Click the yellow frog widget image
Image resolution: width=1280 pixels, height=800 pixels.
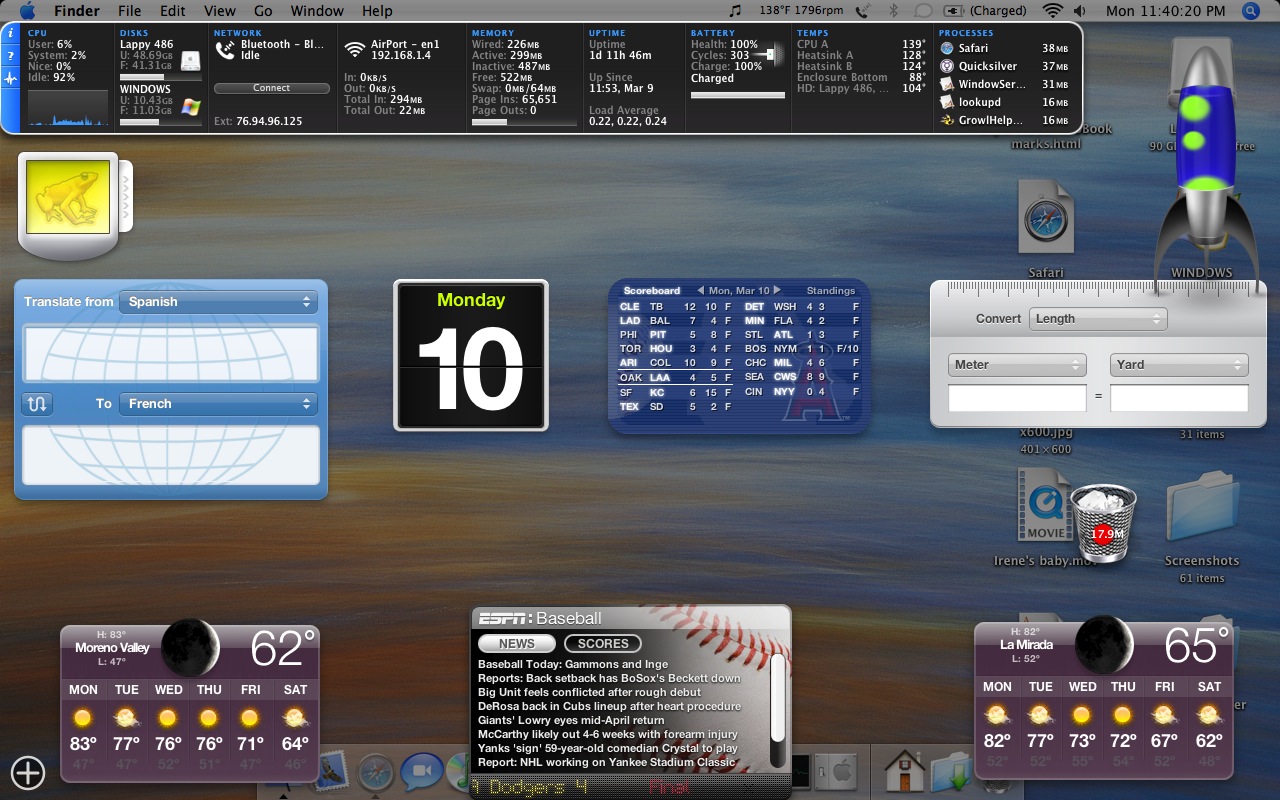[x=67, y=198]
